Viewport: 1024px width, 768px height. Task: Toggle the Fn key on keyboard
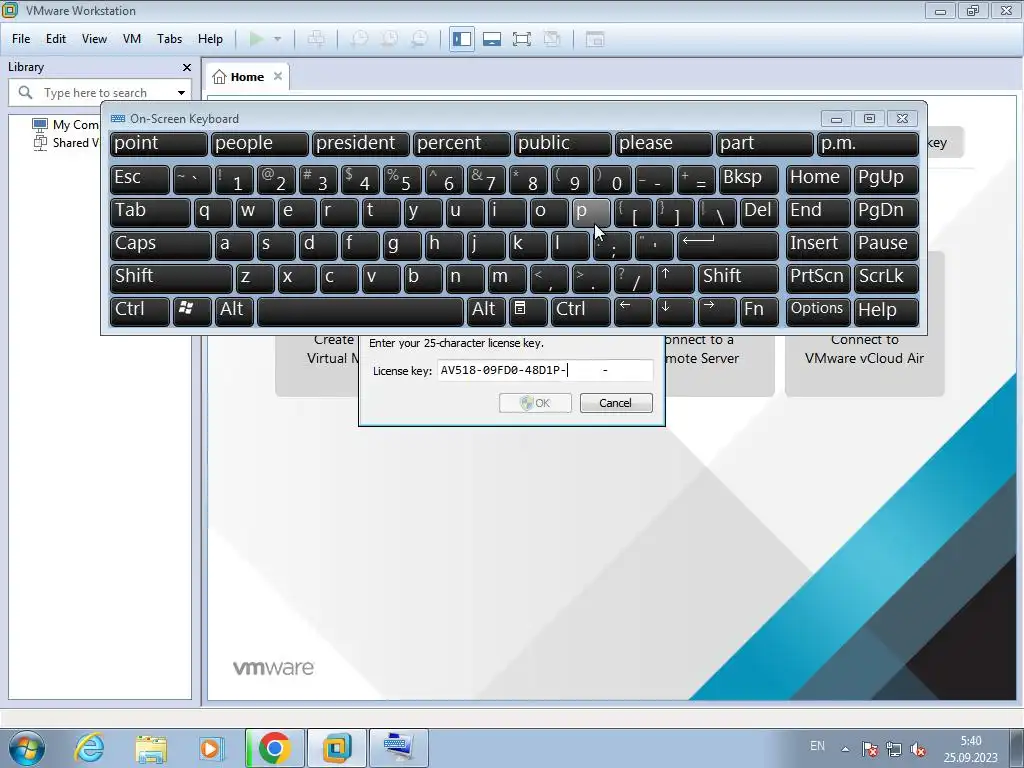pos(759,310)
